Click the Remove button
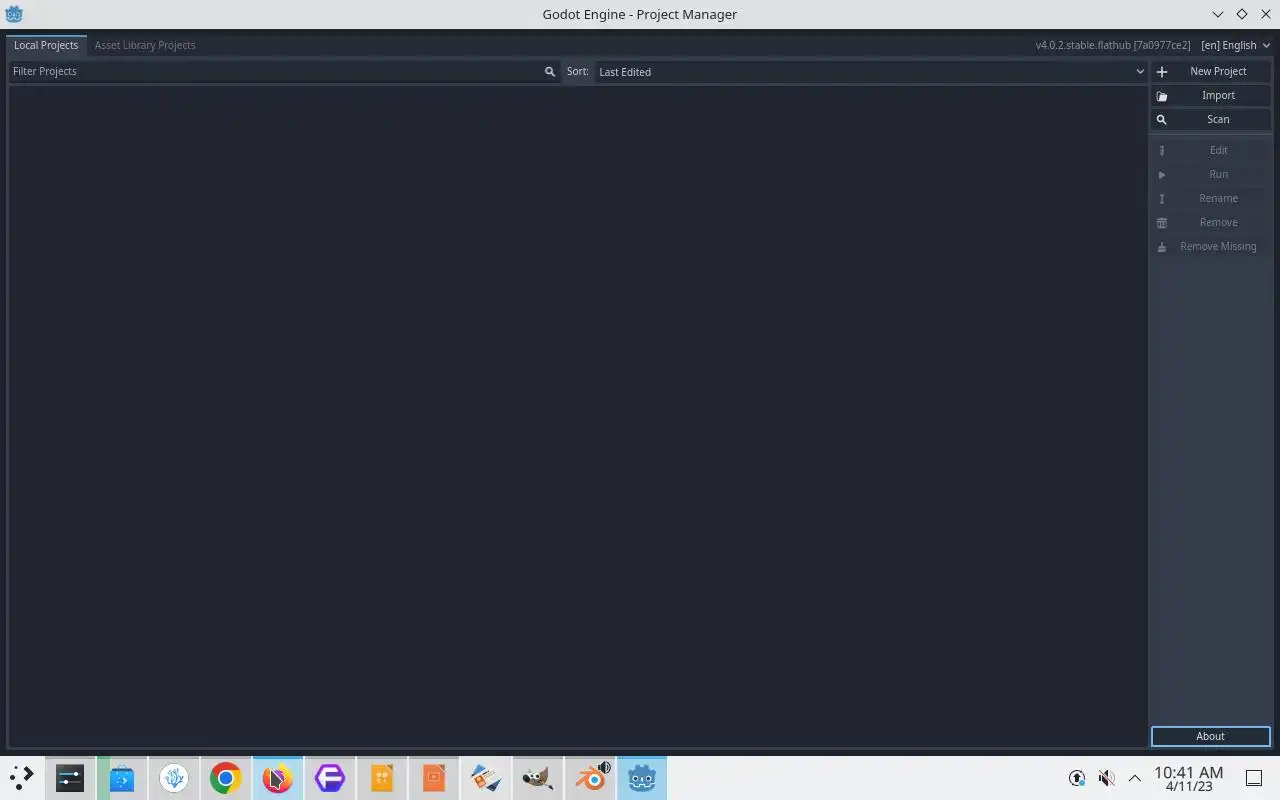Viewport: 1280px width, 800px height. [1210, 223]
